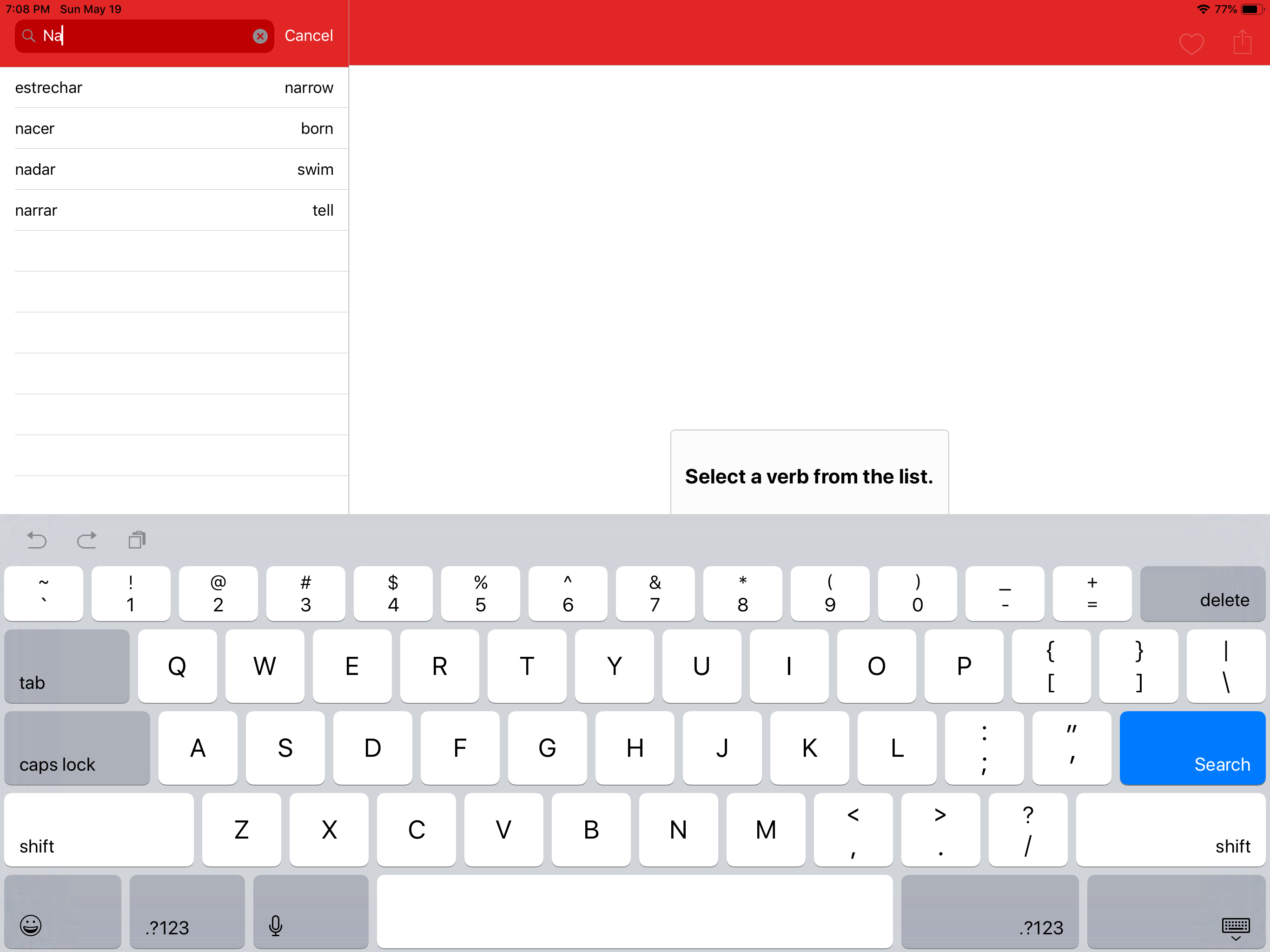The height and width of the screenshot is (952, 1270).
Task: Clear the search field text
Action: pos(260,36)
